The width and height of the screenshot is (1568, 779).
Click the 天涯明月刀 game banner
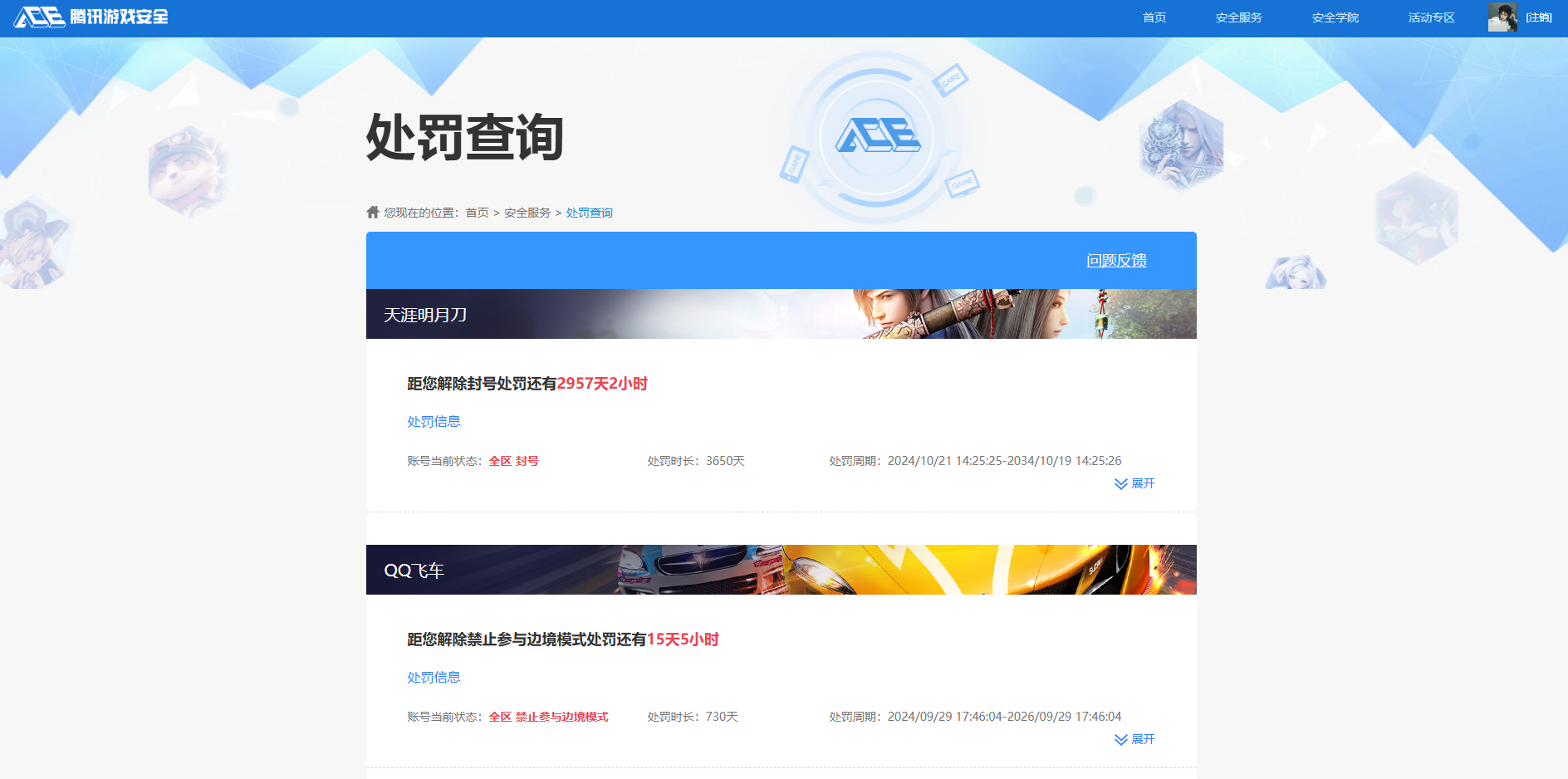(782, 314)
